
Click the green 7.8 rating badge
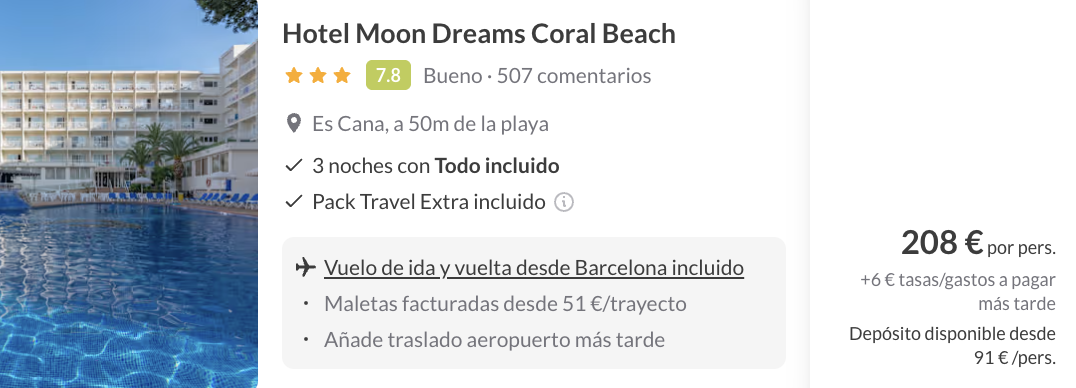(388, 76)
